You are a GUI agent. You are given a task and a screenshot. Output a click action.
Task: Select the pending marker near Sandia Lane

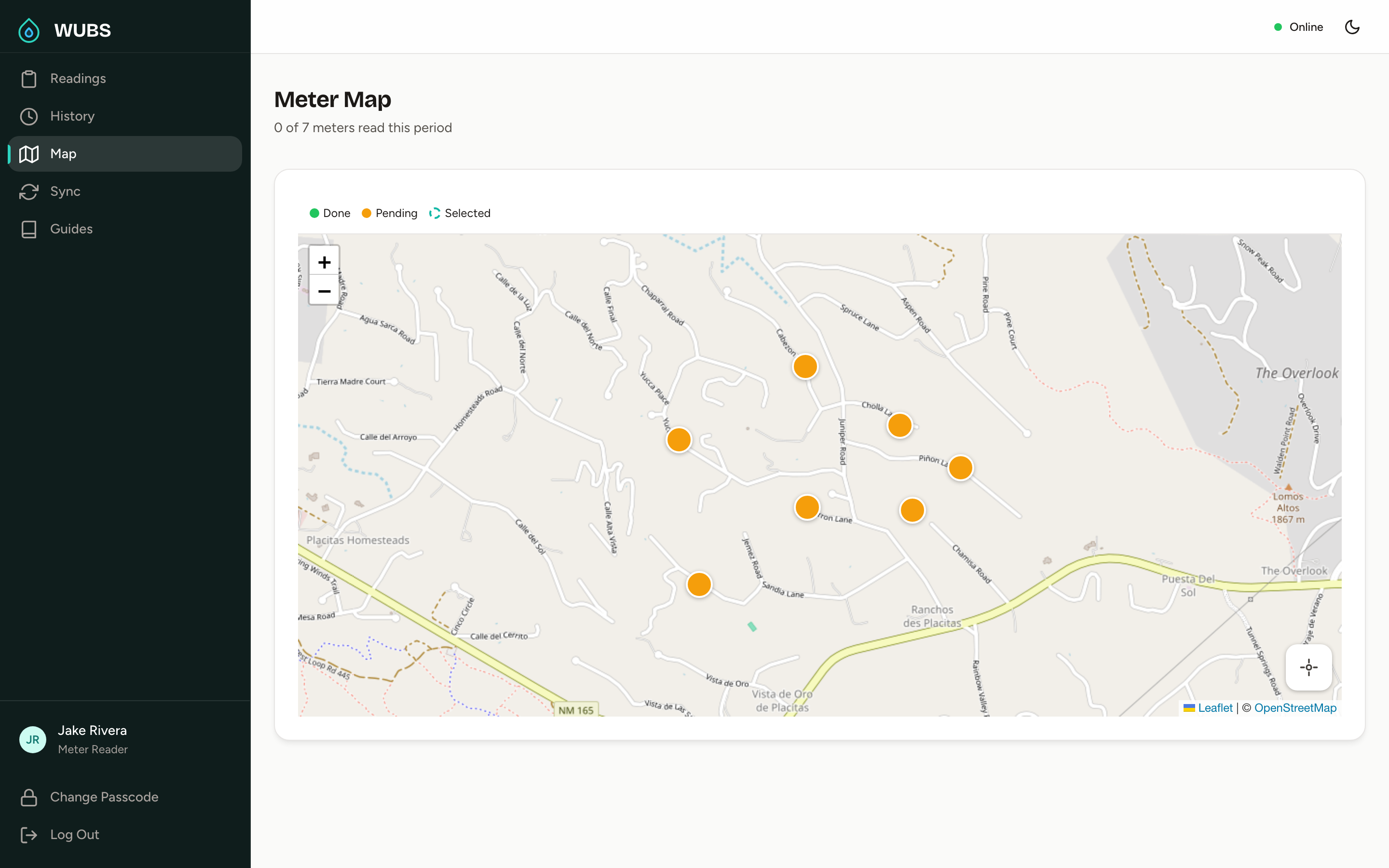(x=699, y=583)
